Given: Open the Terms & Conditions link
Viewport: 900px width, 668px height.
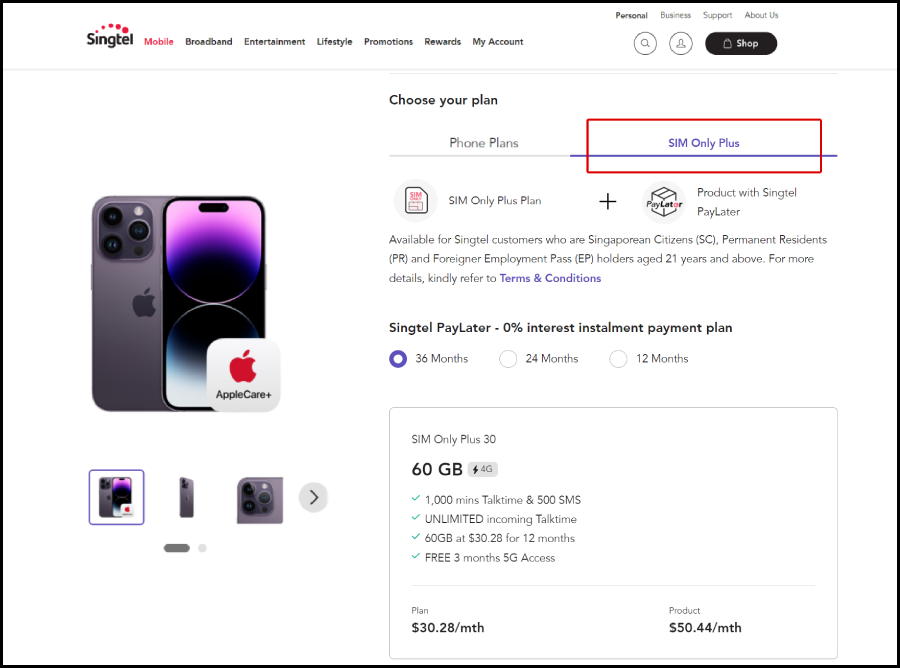Looking at the screenshot, I should click(550, 278).
